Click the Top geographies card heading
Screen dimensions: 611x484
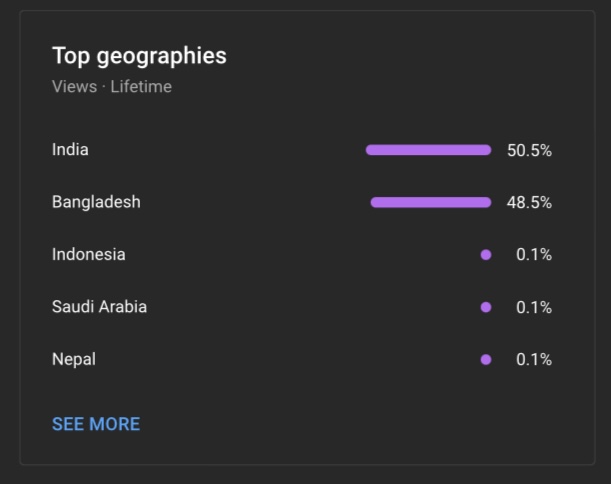(x=139, y=56)
